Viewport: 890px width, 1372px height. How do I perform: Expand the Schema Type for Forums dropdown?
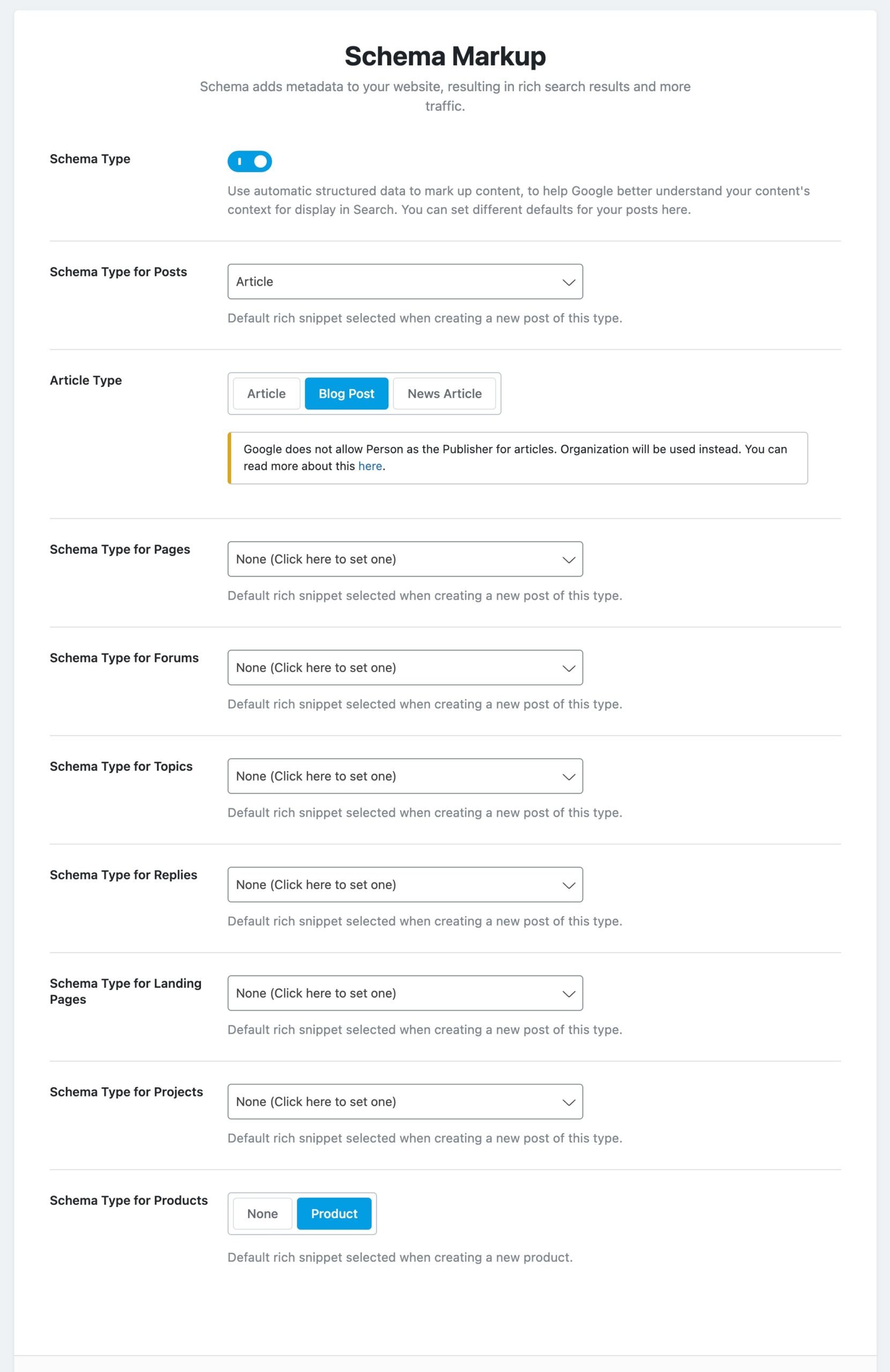pos(392,668)
